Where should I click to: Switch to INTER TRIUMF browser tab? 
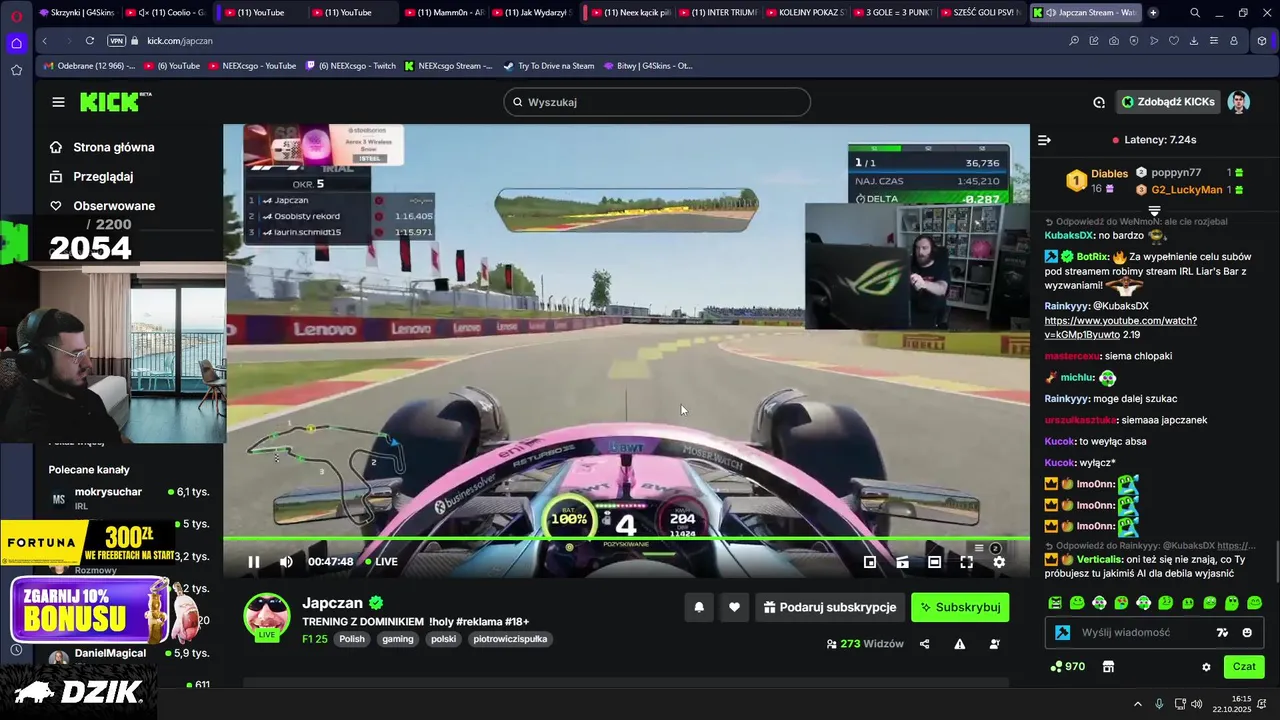pos(715,13)
